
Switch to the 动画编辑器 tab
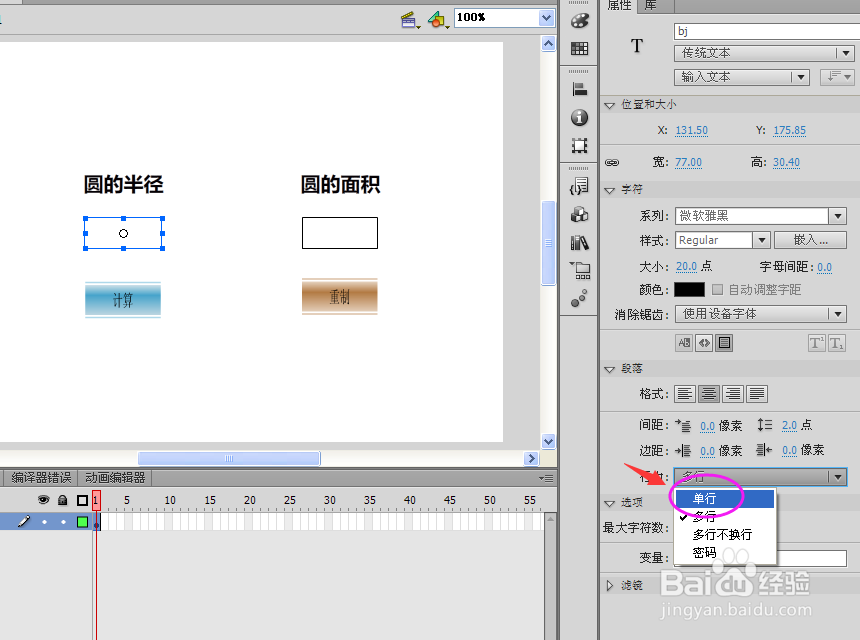click(x=114, y=477)
